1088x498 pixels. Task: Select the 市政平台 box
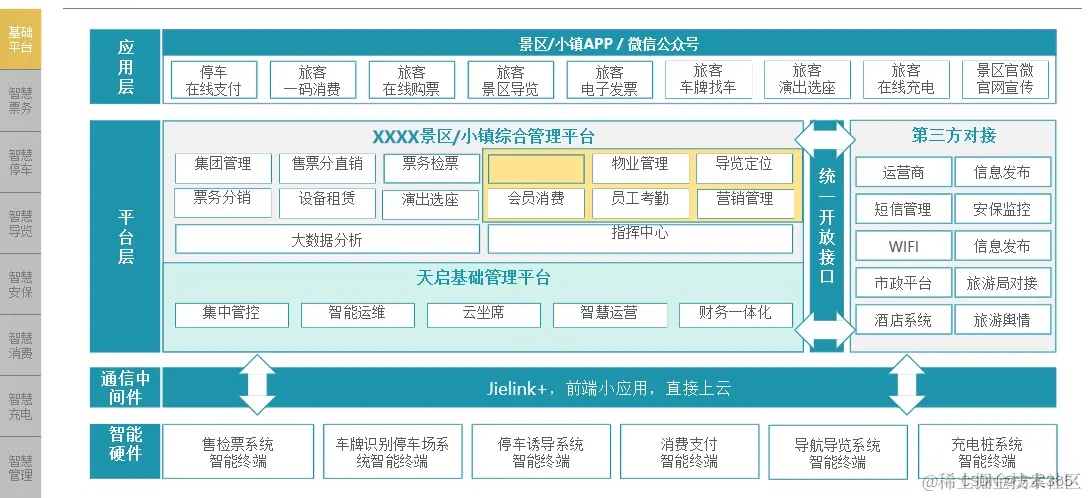(x=903, y=282)
